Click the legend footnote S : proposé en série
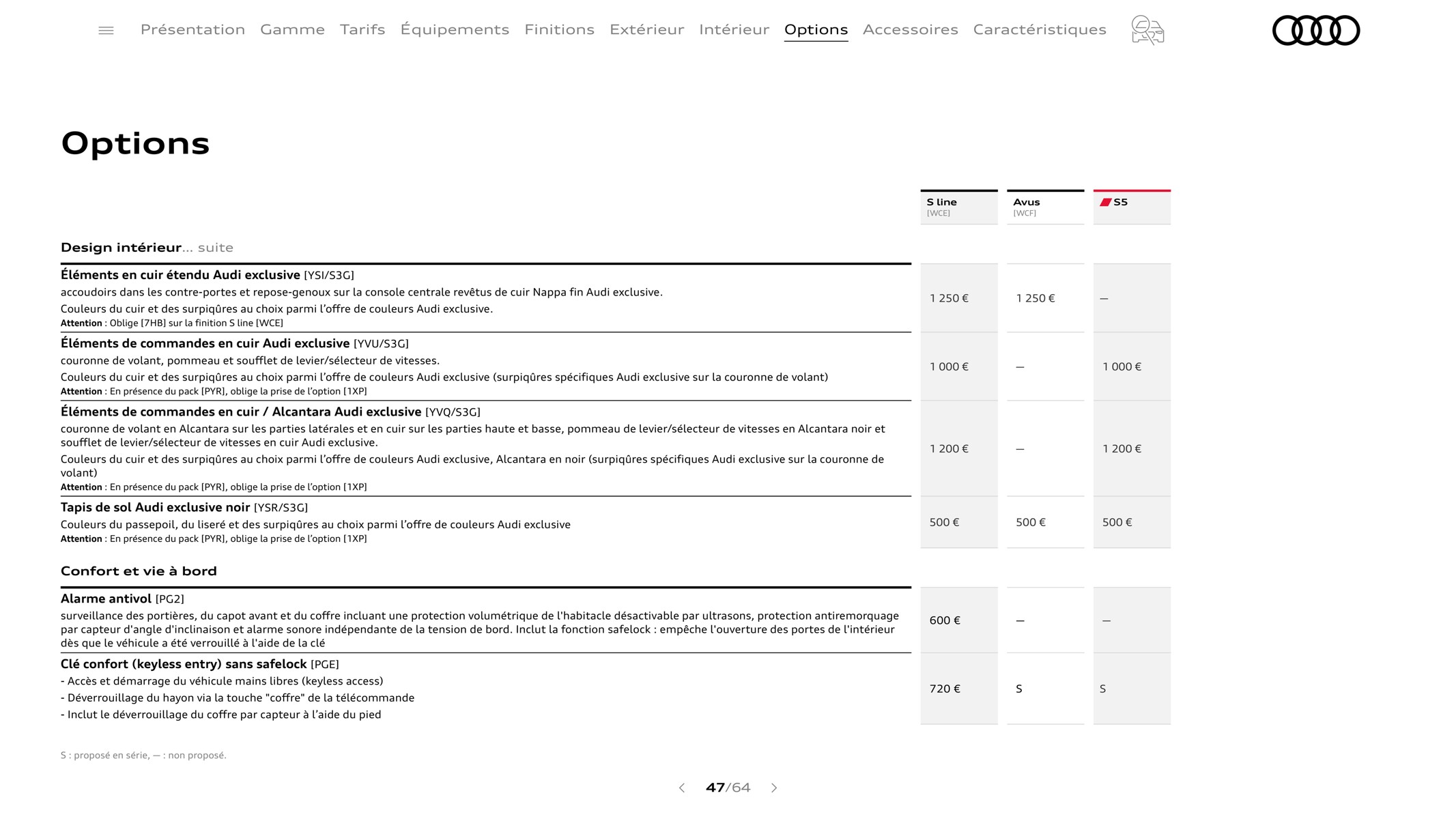Screen dimensions: 1456x819 [143, 755]
